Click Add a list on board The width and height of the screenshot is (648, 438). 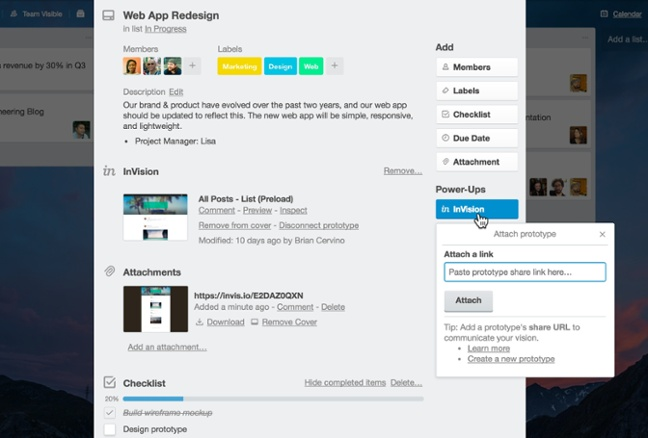tap(627, 39)
